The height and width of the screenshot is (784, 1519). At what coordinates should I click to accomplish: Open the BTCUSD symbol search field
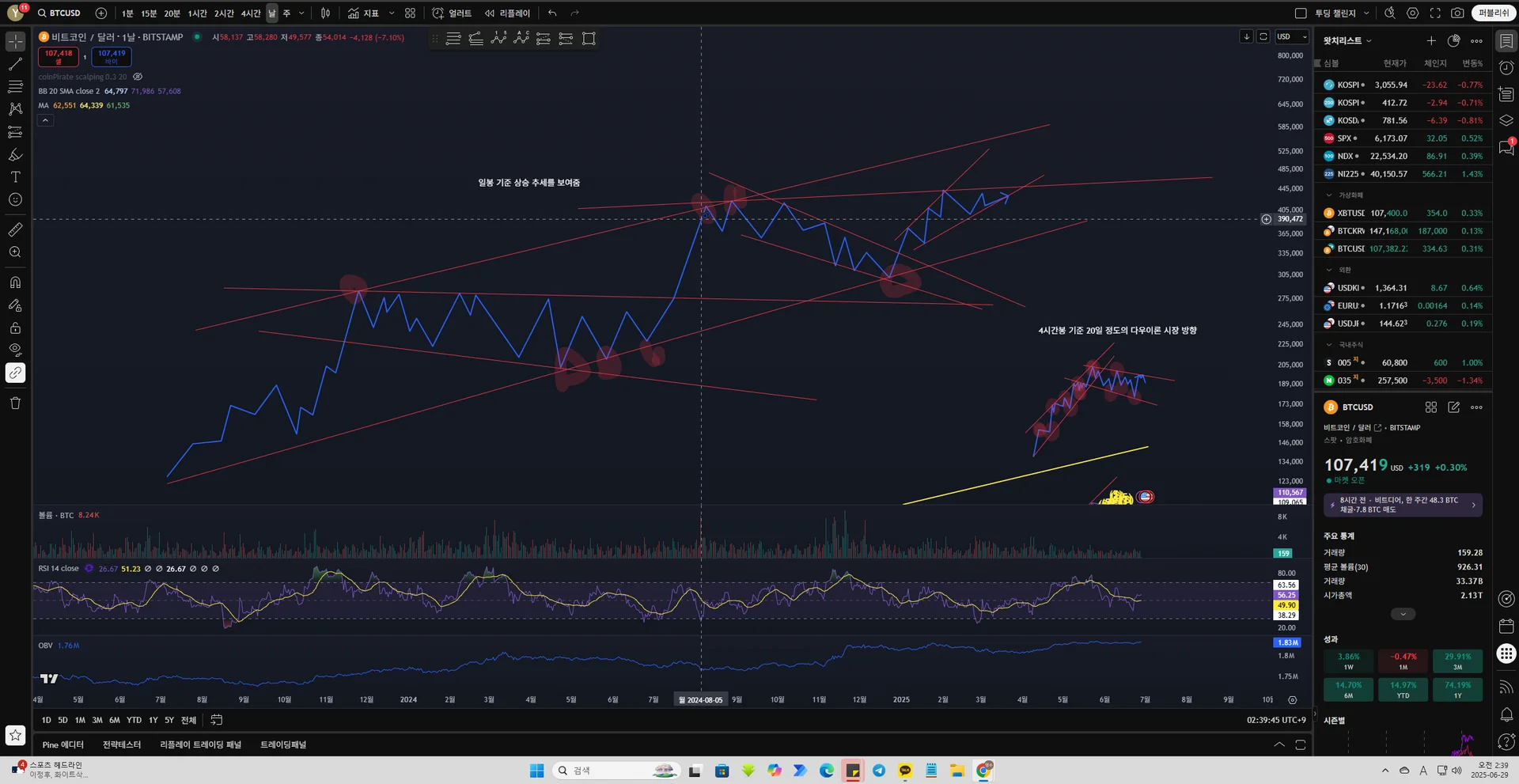pos(59,13)
